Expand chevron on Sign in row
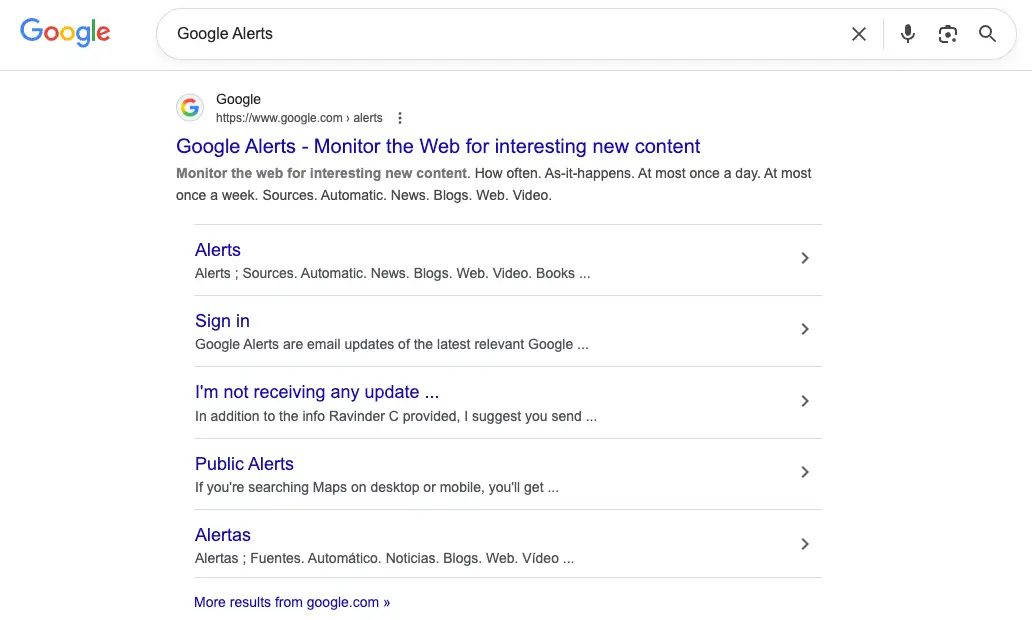This screenshot has height=620, width=1032. [805, 329]
